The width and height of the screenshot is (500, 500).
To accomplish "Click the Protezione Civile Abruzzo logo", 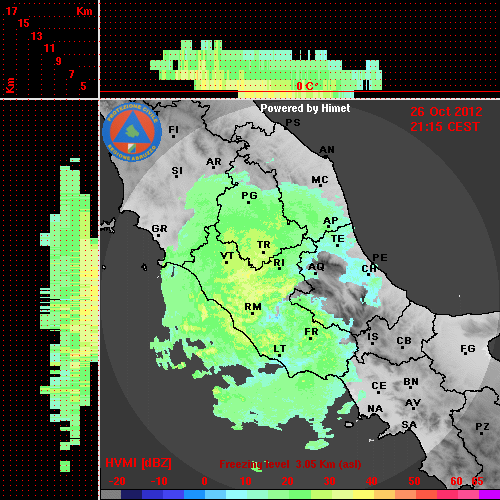I will click(x=132, y=133).
